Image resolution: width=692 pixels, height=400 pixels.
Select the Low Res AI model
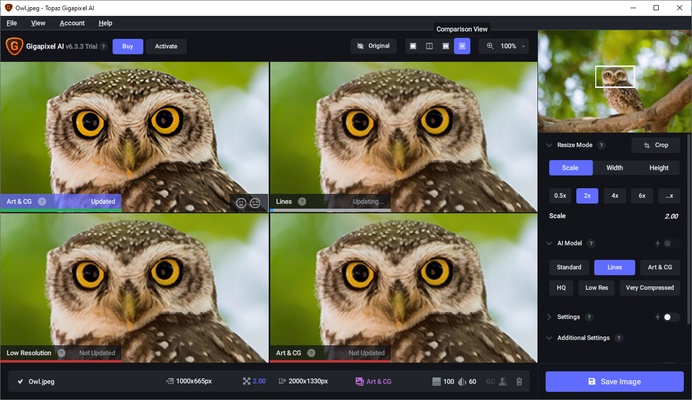(x=597, y=287)
